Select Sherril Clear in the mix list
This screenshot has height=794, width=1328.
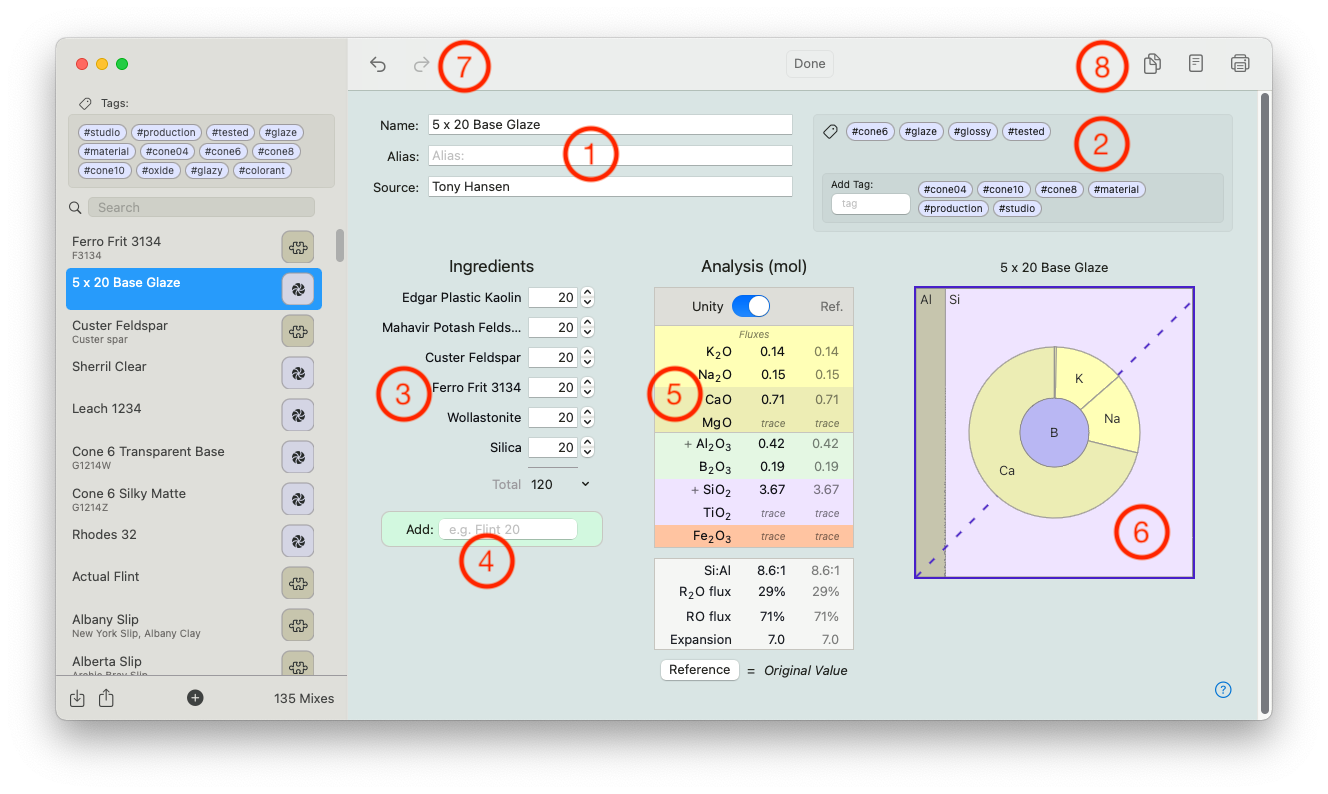pyautogui.click(x=194, y=373)
